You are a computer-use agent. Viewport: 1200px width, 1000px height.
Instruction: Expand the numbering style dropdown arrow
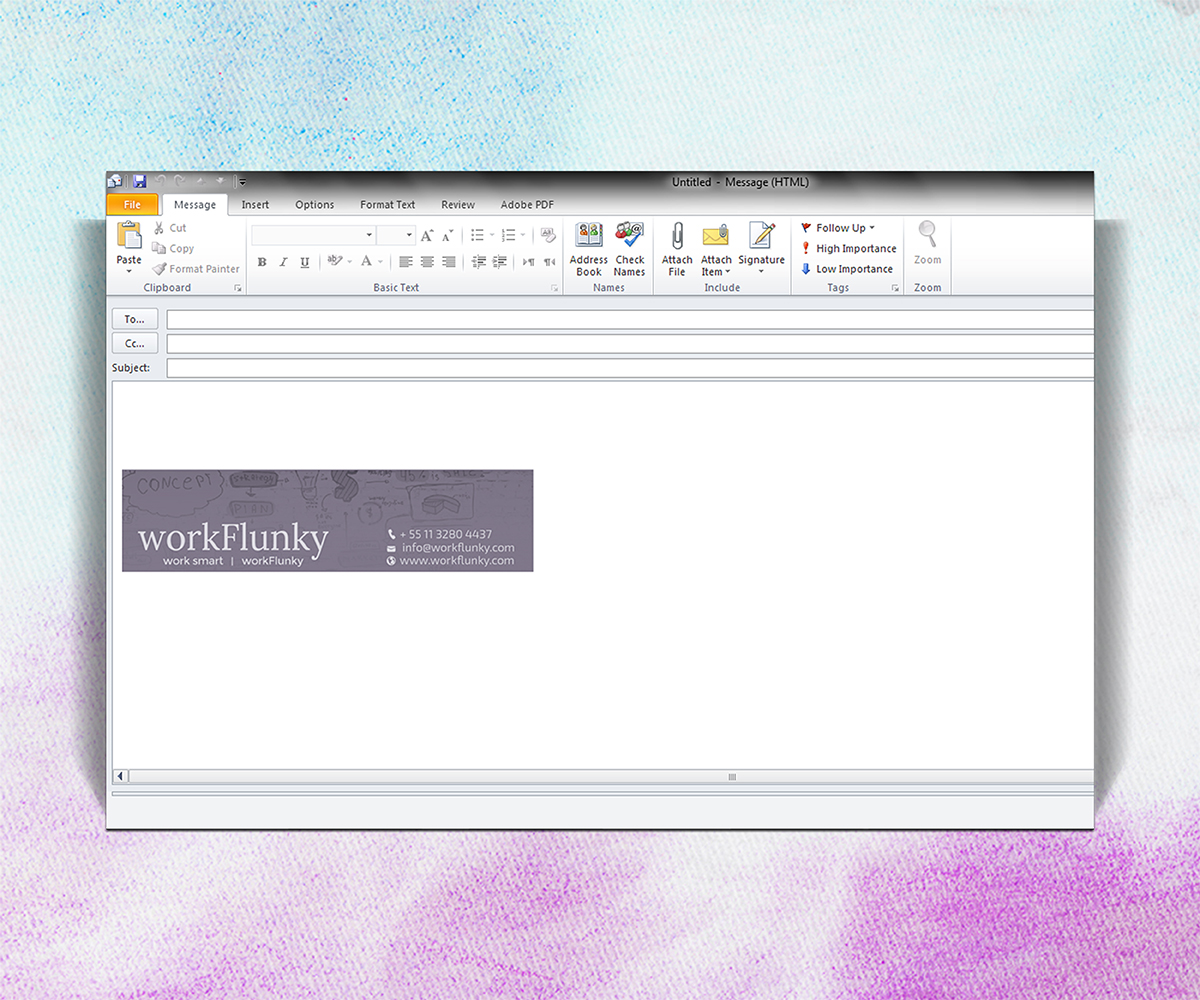coord(522,235)
